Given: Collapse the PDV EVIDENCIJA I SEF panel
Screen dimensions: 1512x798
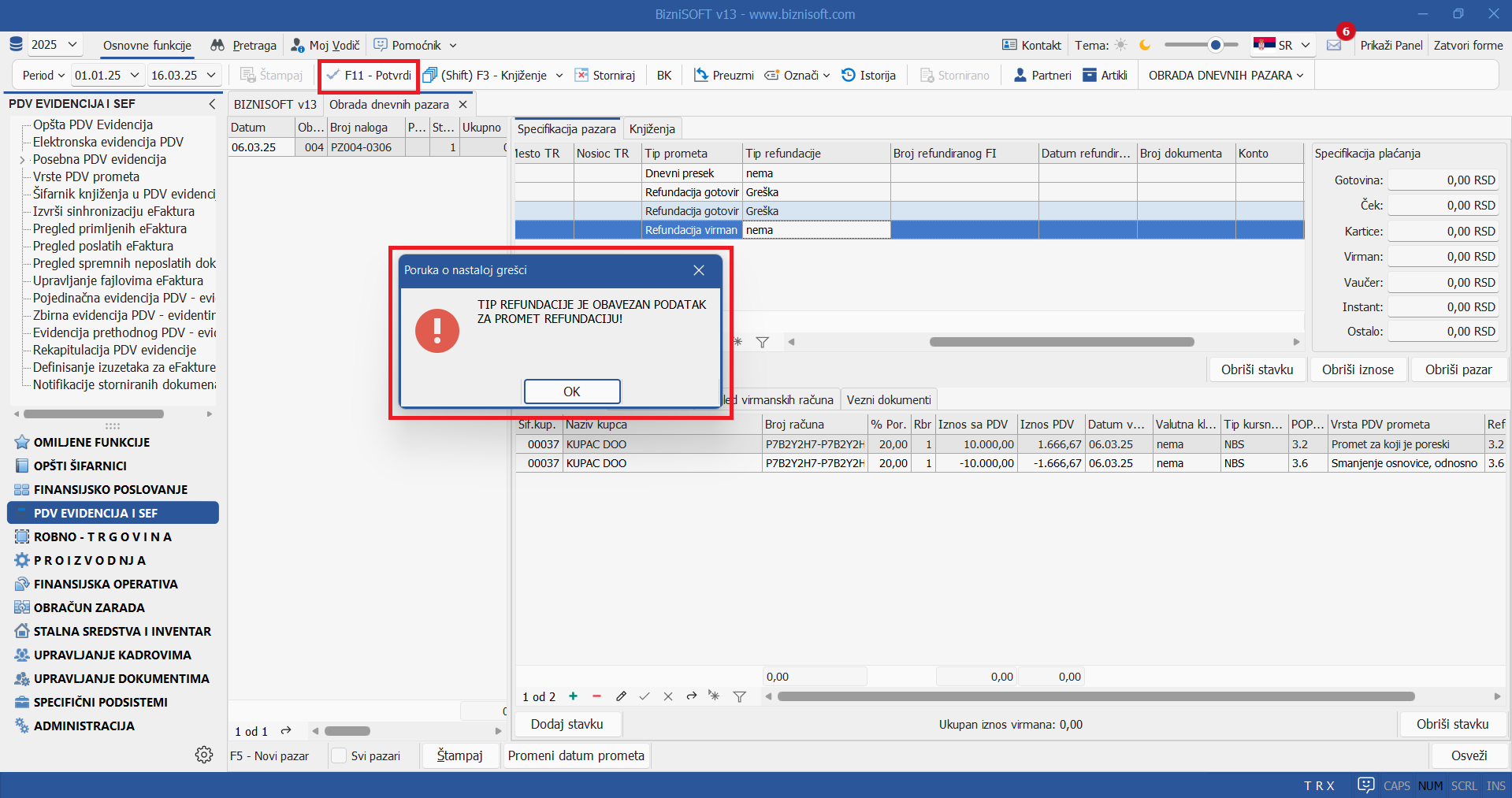Looking at the screenshot, I should [211, 104].
